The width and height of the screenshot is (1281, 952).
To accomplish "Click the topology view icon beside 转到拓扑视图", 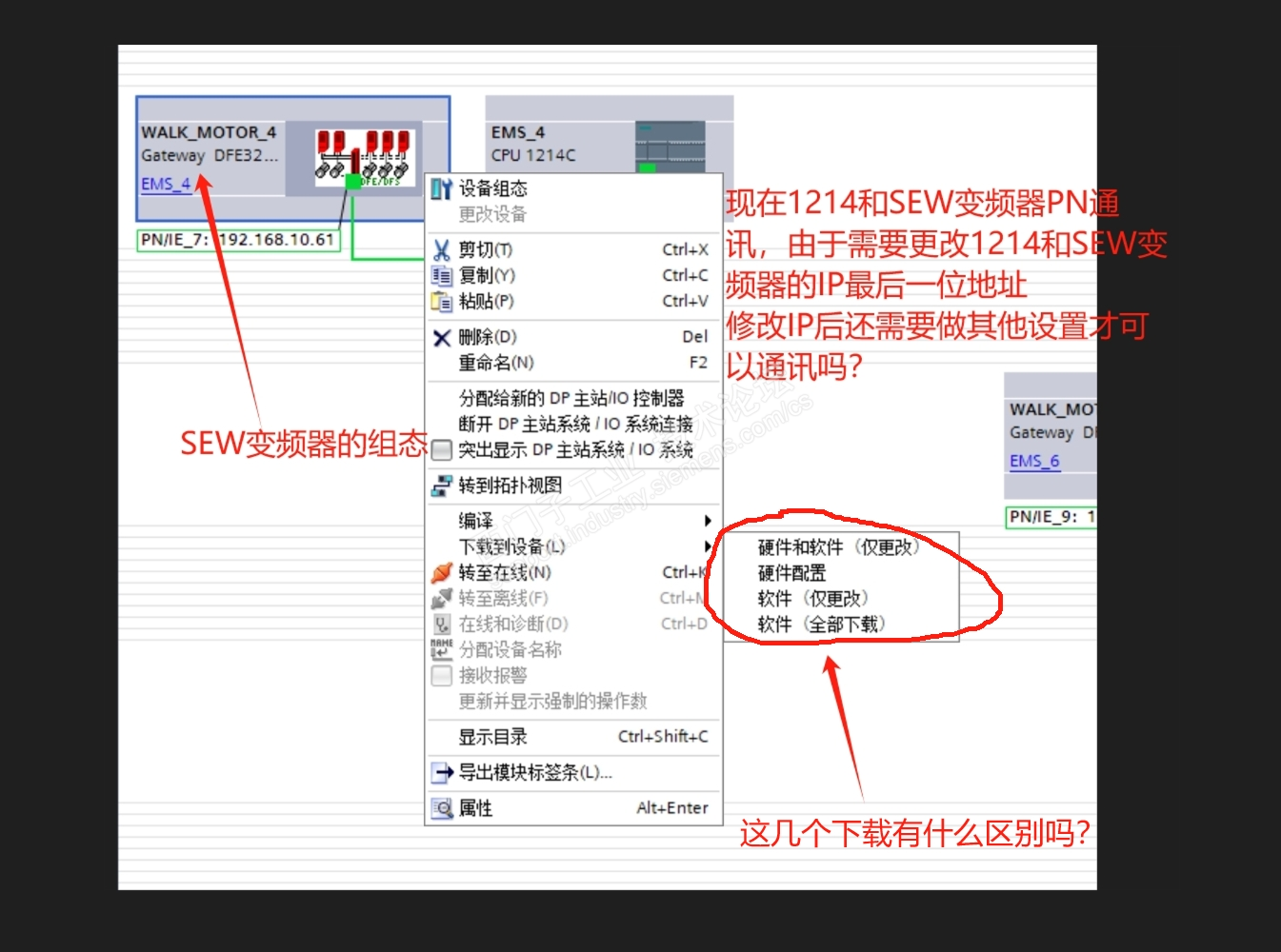I will [441, 486].
